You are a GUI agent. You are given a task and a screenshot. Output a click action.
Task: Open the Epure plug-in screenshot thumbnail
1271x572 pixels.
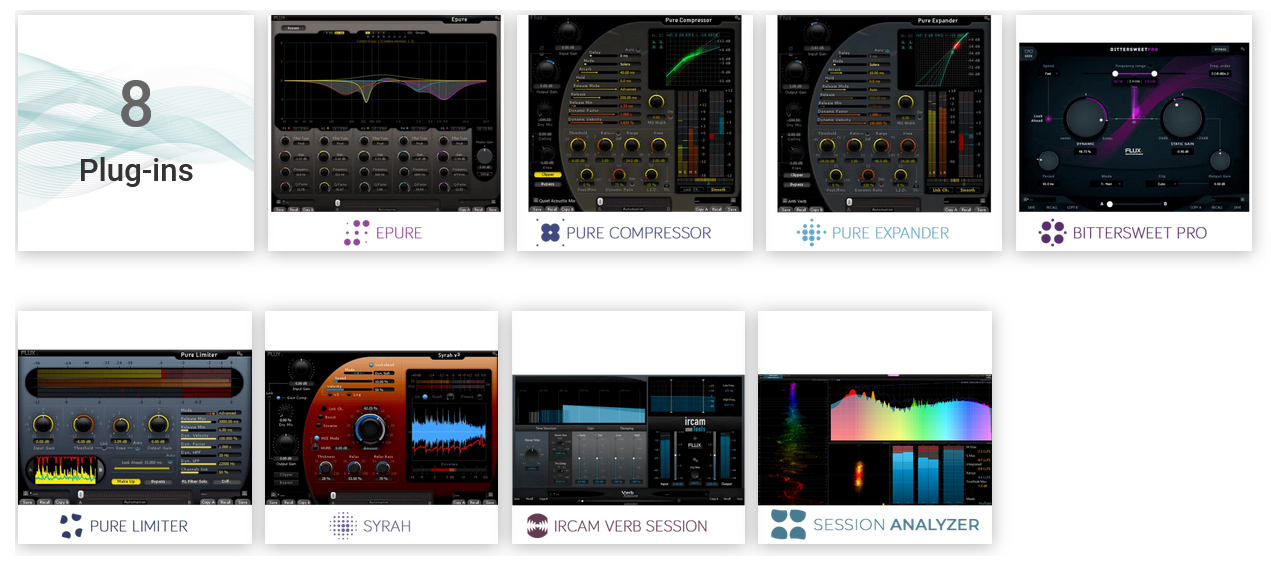(x=385, y=113)
